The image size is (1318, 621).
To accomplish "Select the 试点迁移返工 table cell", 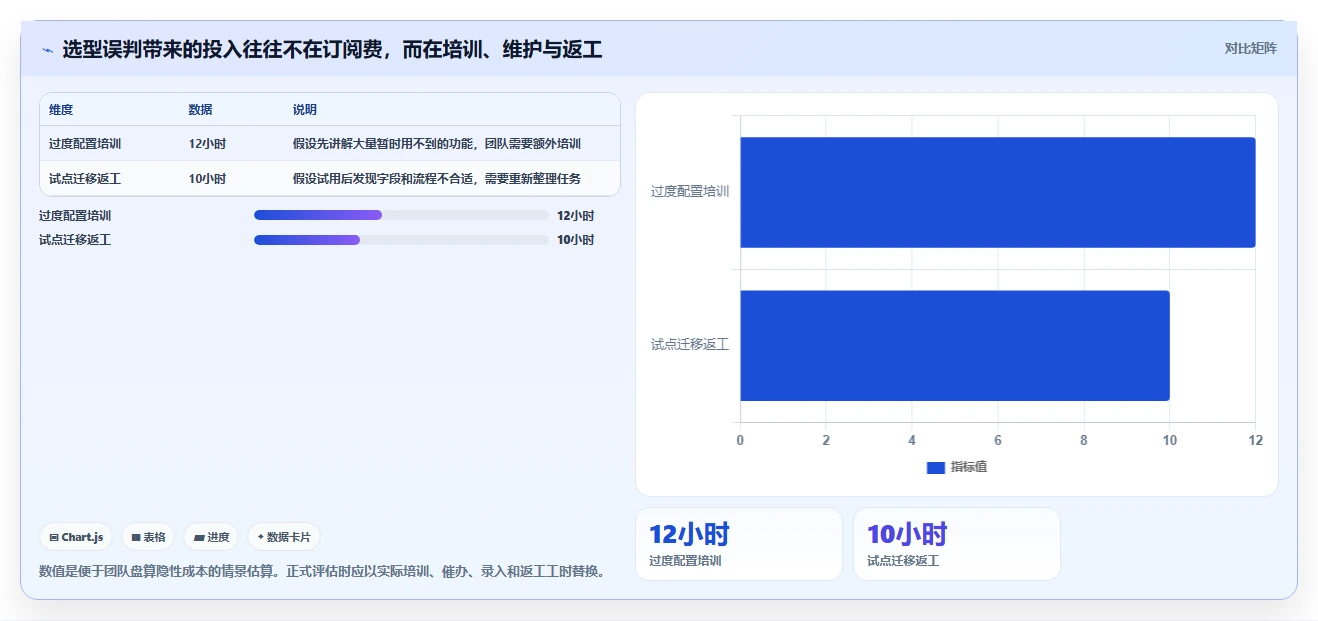I will 85,179.
